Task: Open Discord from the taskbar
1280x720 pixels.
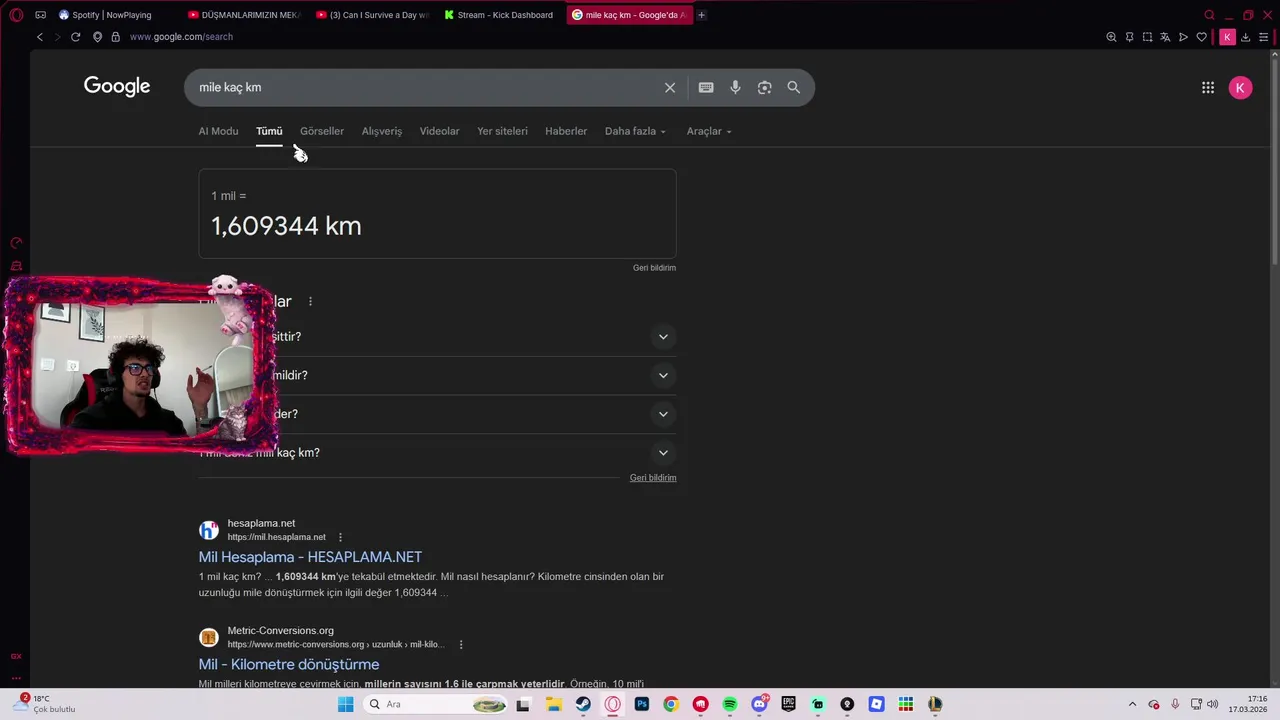Action: click(759, 704)
